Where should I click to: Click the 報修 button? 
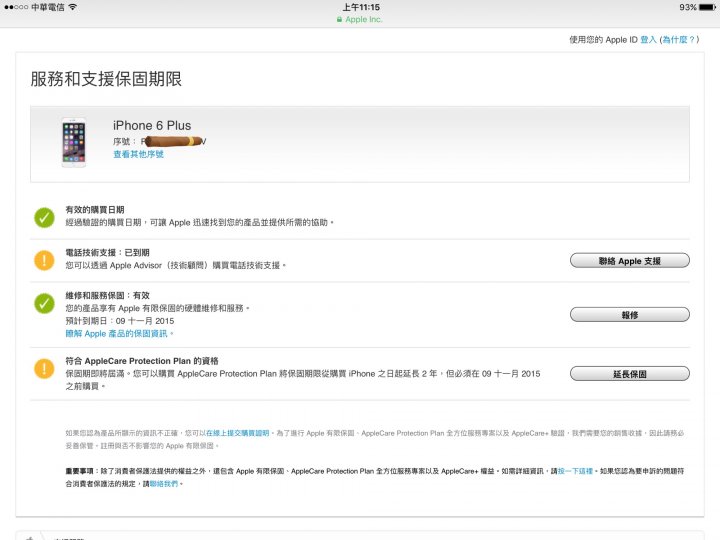coord(630,315)
